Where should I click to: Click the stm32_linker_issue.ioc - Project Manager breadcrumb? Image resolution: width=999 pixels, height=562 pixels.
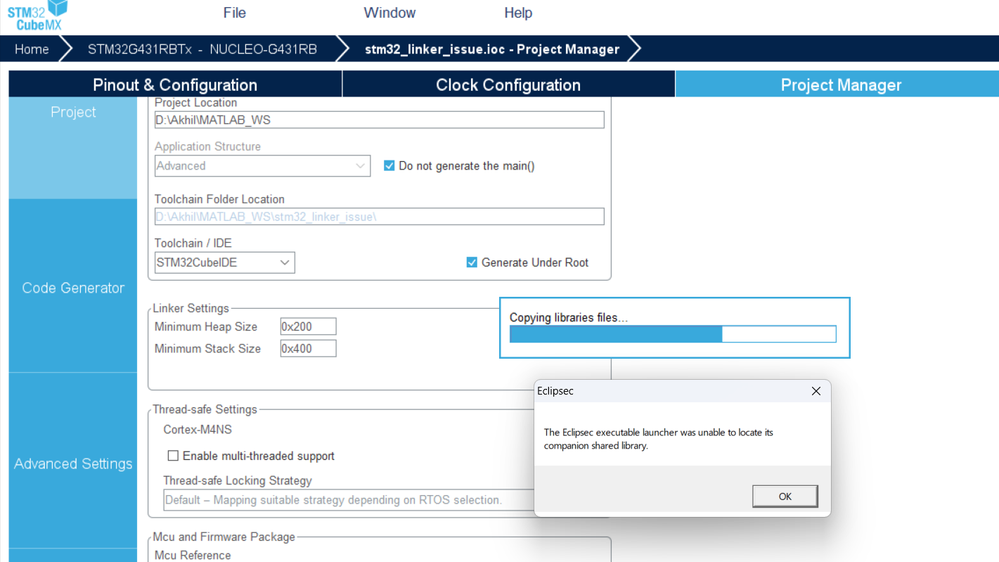pyautogui.click(x=492, y=49)
